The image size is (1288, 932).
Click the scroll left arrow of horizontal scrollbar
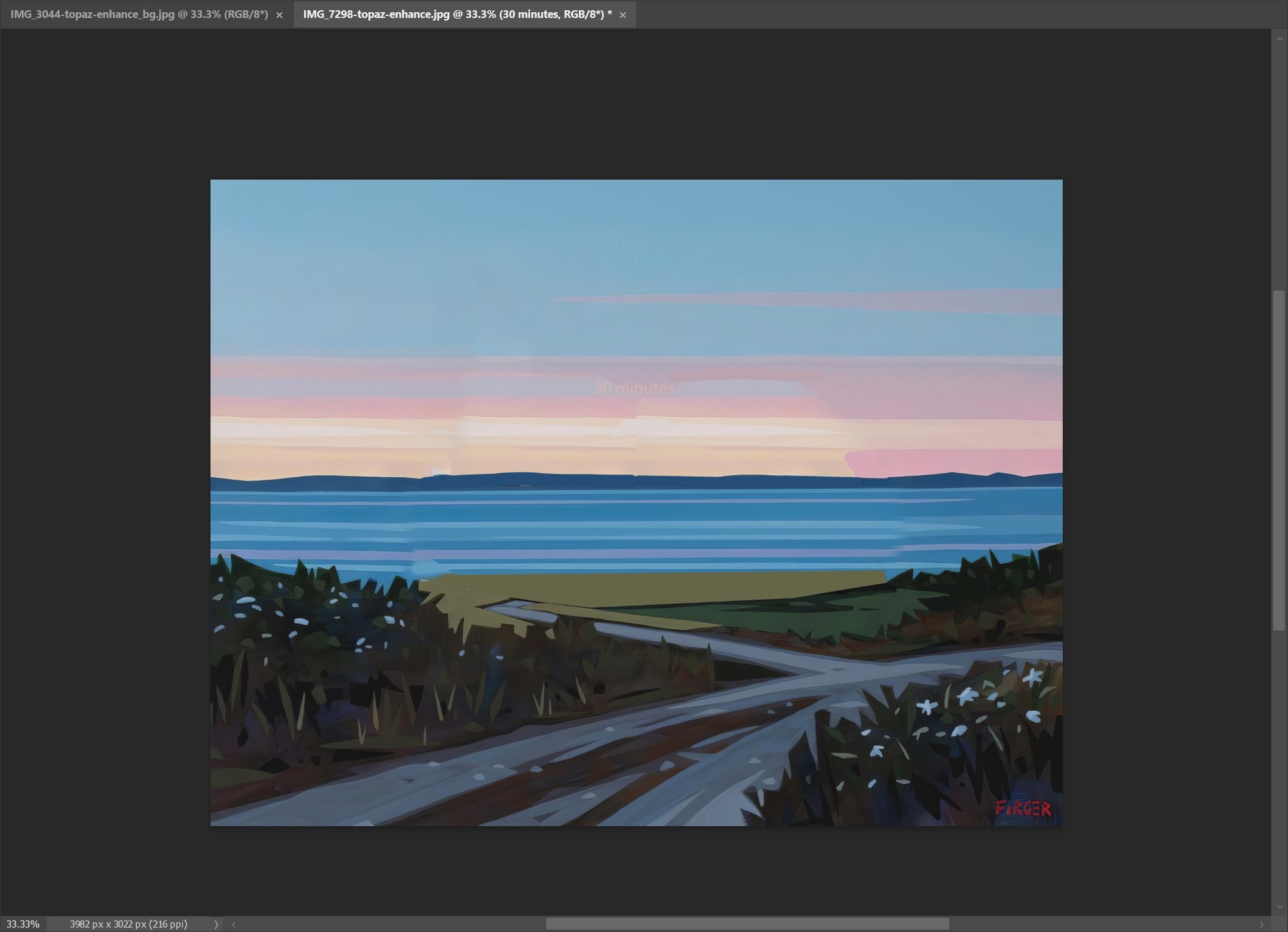click(234, 924)
